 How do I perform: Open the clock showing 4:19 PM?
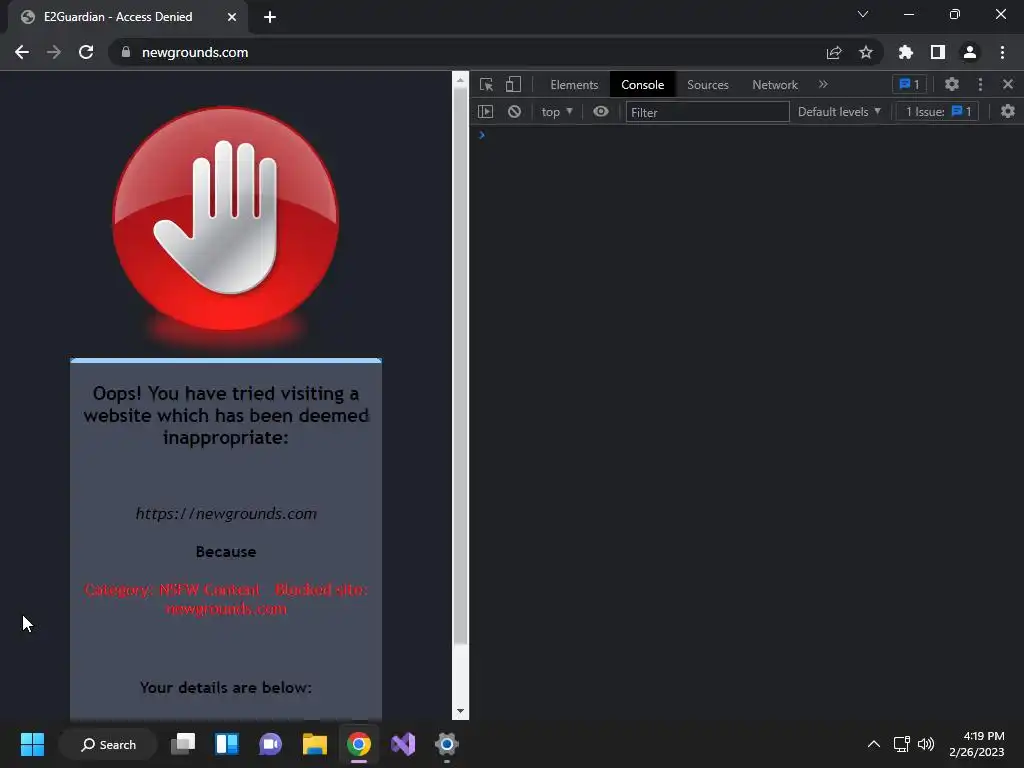pyautogui.click(x=976, y=744)
